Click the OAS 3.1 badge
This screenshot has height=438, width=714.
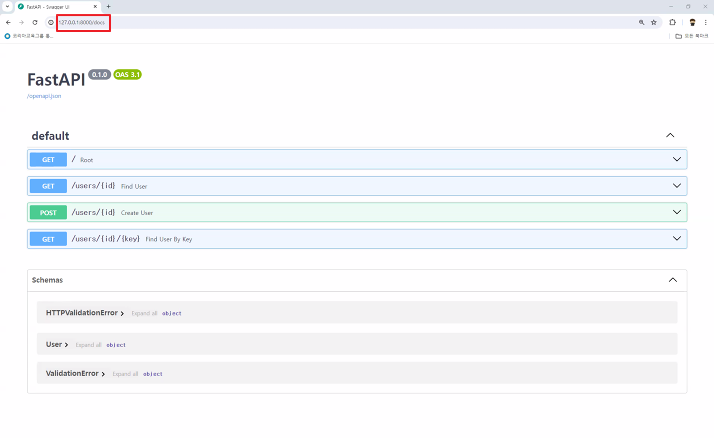click(x=128, y=75)
